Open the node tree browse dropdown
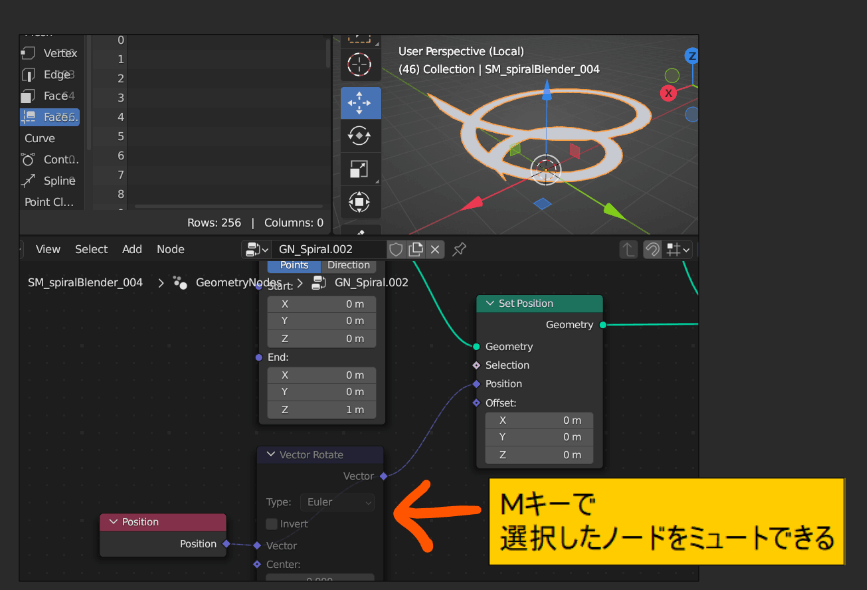Screen dimensions: 867x590 [257, 249]
